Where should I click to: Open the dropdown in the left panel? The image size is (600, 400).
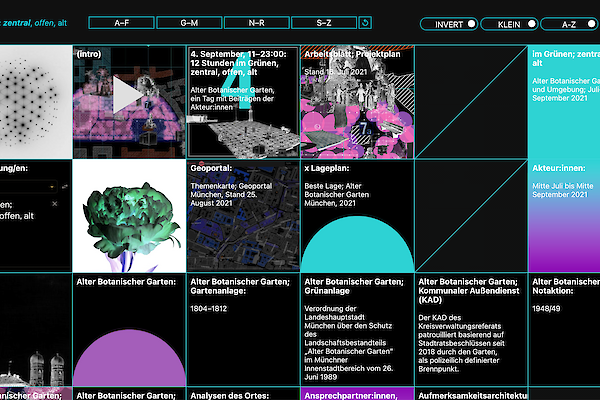tap(28, 187)
